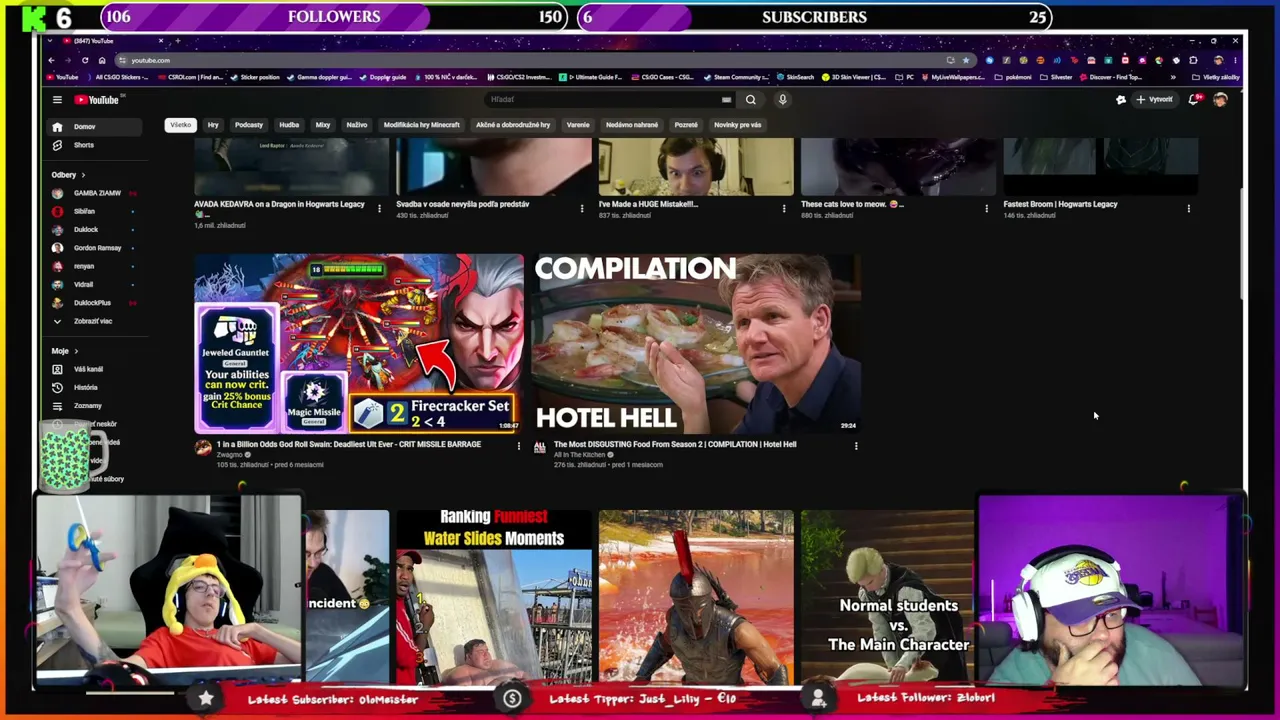1280x720 pixels.
Task: Select the Nedávno nahrané chip
Action: [x=632, y=125]
